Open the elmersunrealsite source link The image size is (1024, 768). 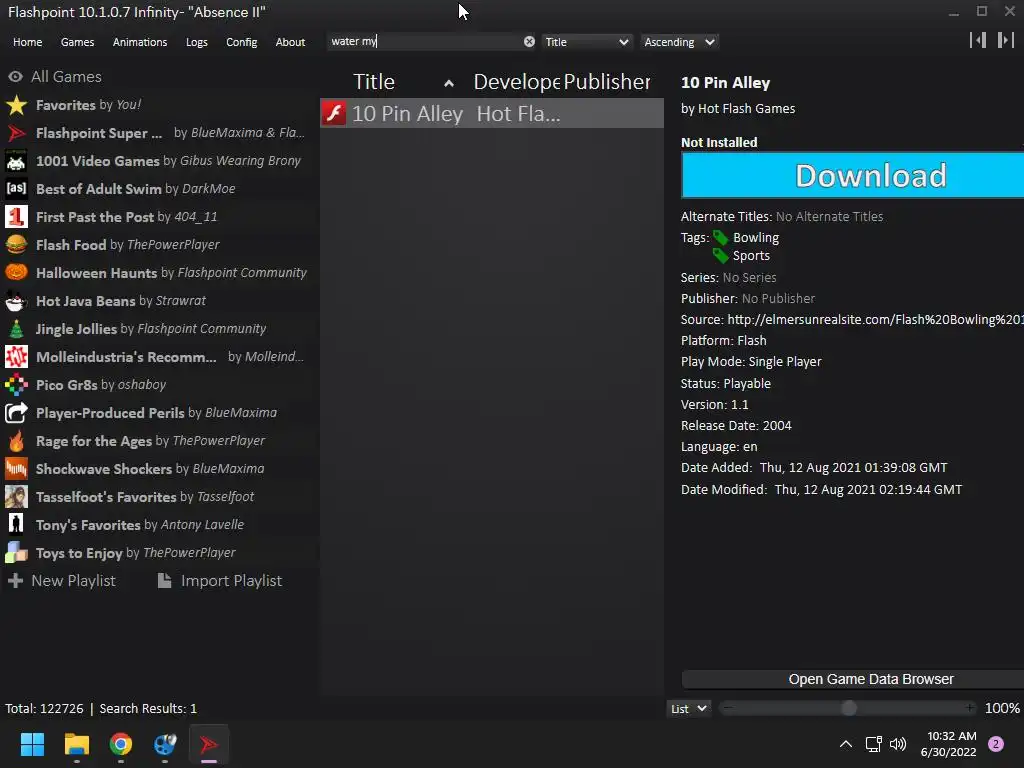click(x=875, y=319)
